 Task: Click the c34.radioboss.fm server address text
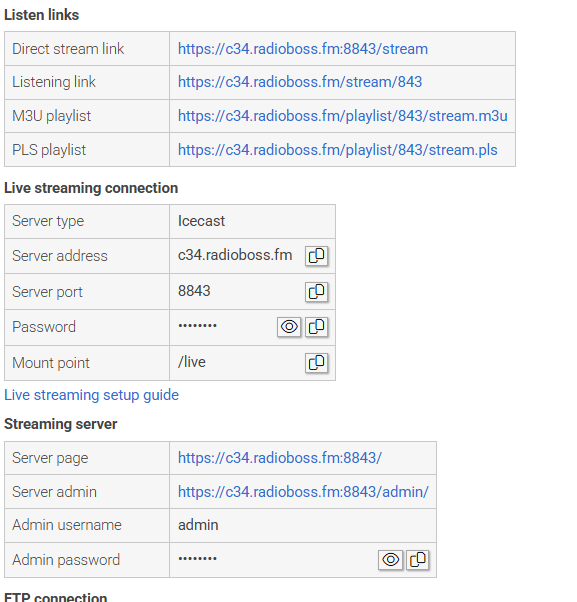click(235, 255)
